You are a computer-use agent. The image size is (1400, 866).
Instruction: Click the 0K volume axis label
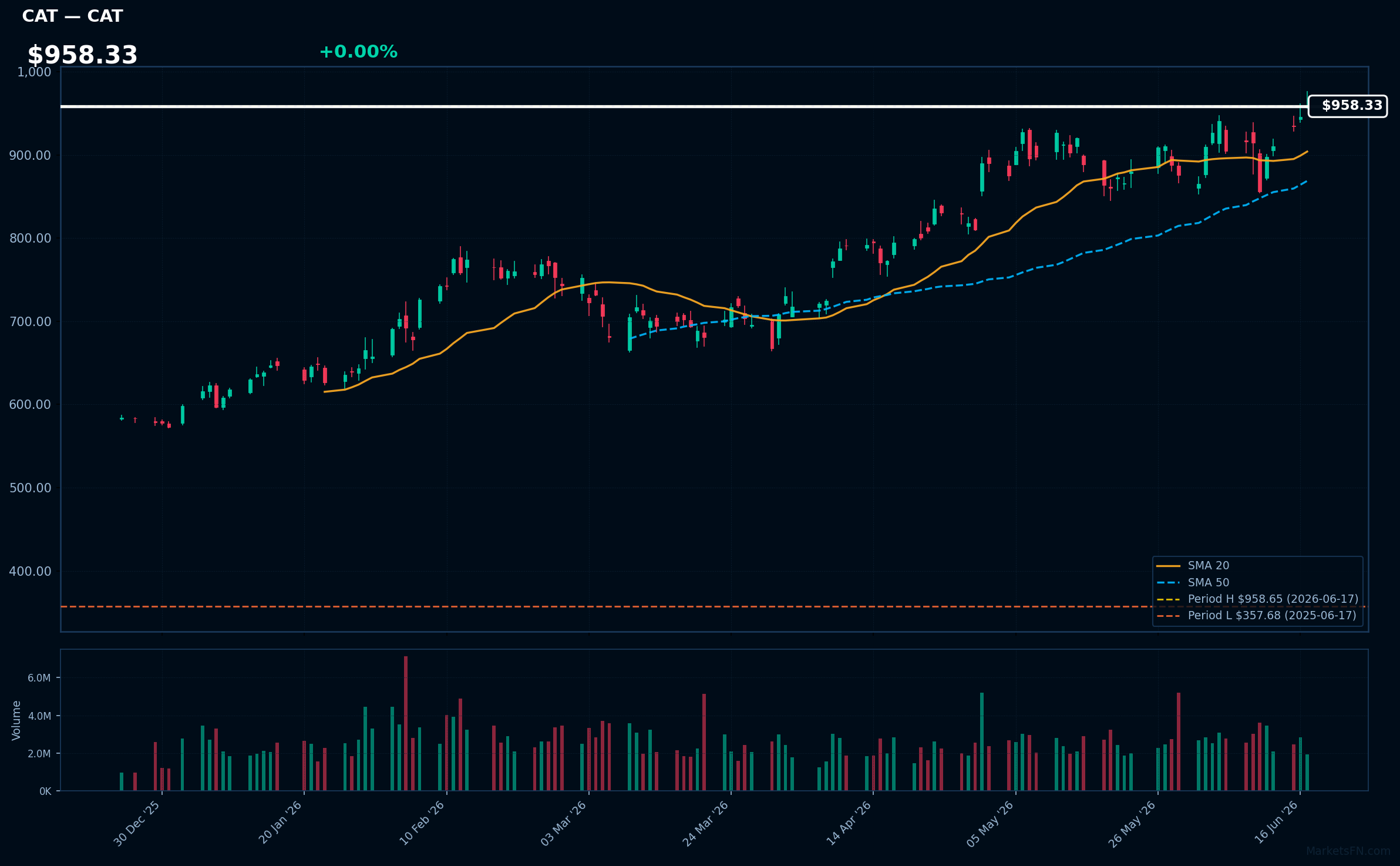[x=45, y=791]
